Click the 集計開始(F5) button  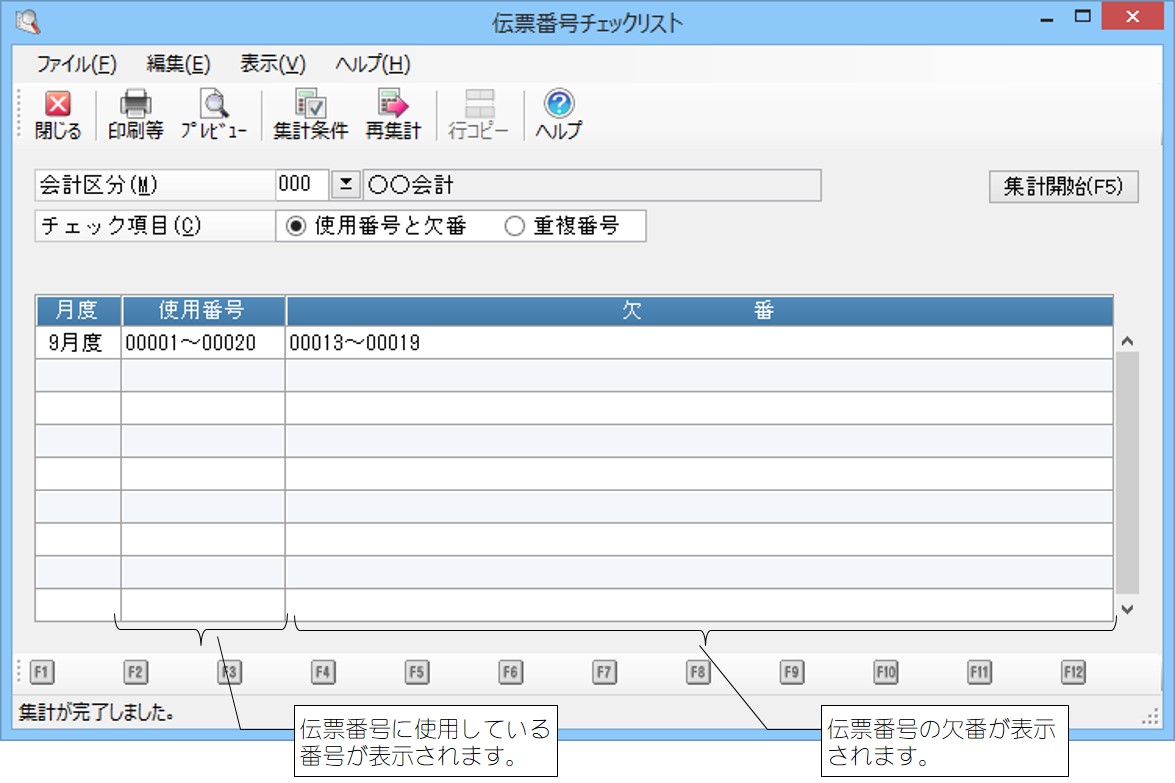(1063, 186)
